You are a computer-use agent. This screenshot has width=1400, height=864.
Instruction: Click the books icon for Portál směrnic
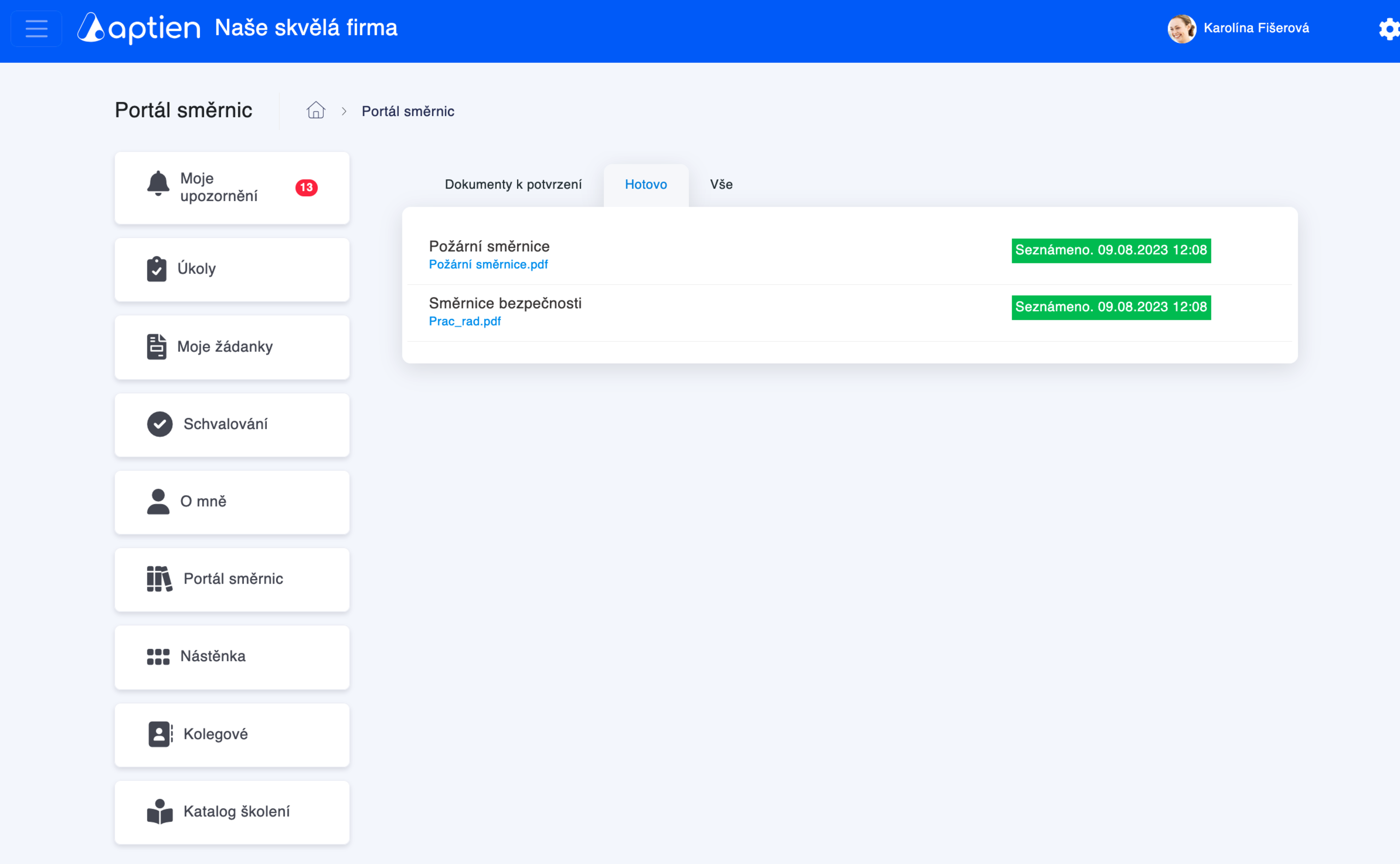coord(159,579)
